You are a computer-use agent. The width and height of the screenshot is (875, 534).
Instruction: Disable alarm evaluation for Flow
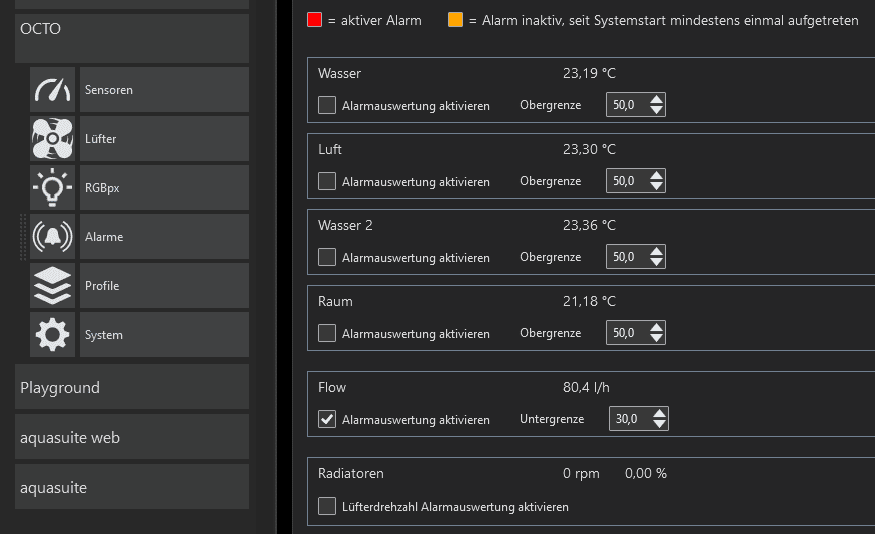pyautogui.click(x=327, y=419)
